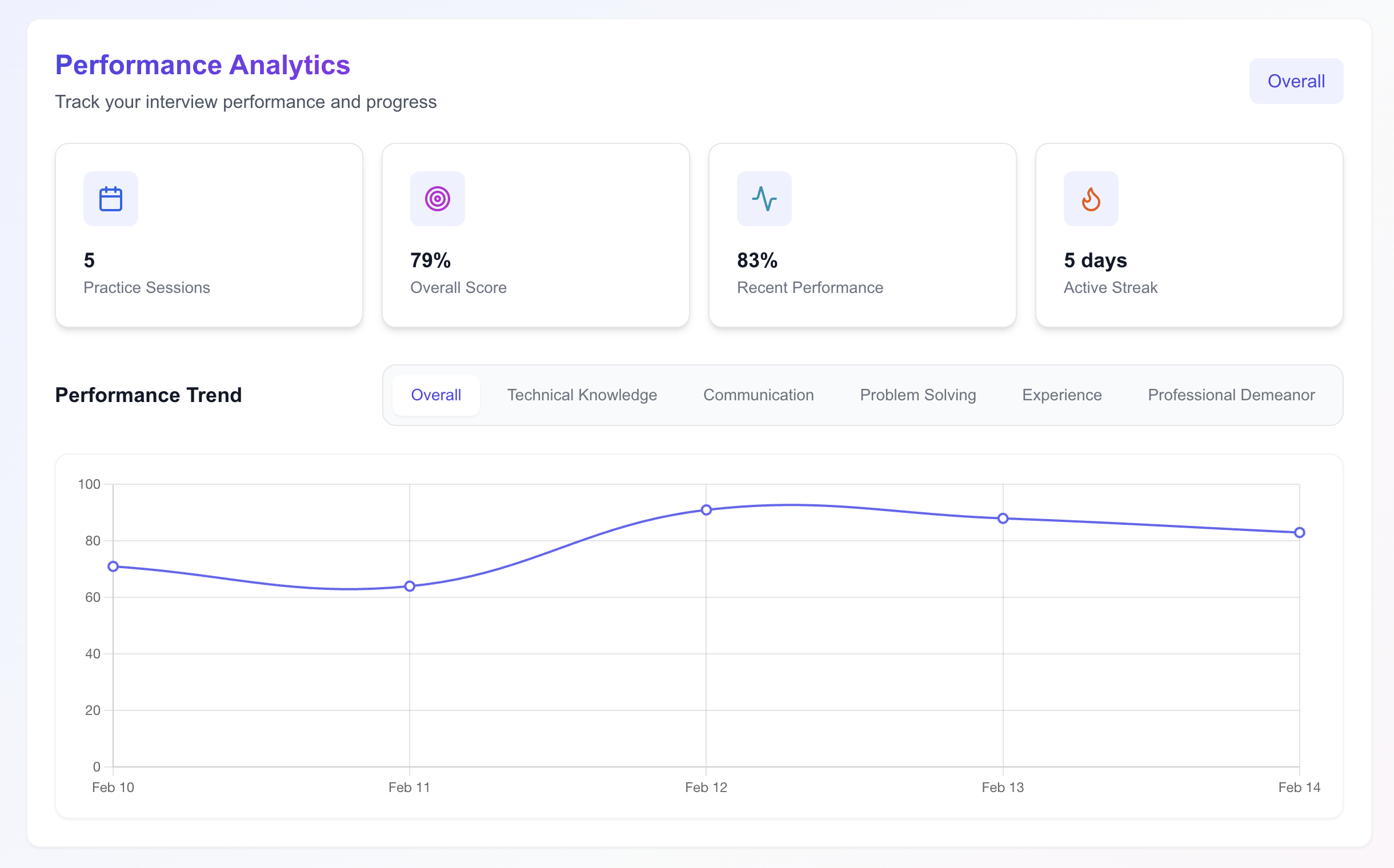This screenshot has width=1394, height=868.
Task: Click the Feb 13 data point on chart
Action: 1003,519
